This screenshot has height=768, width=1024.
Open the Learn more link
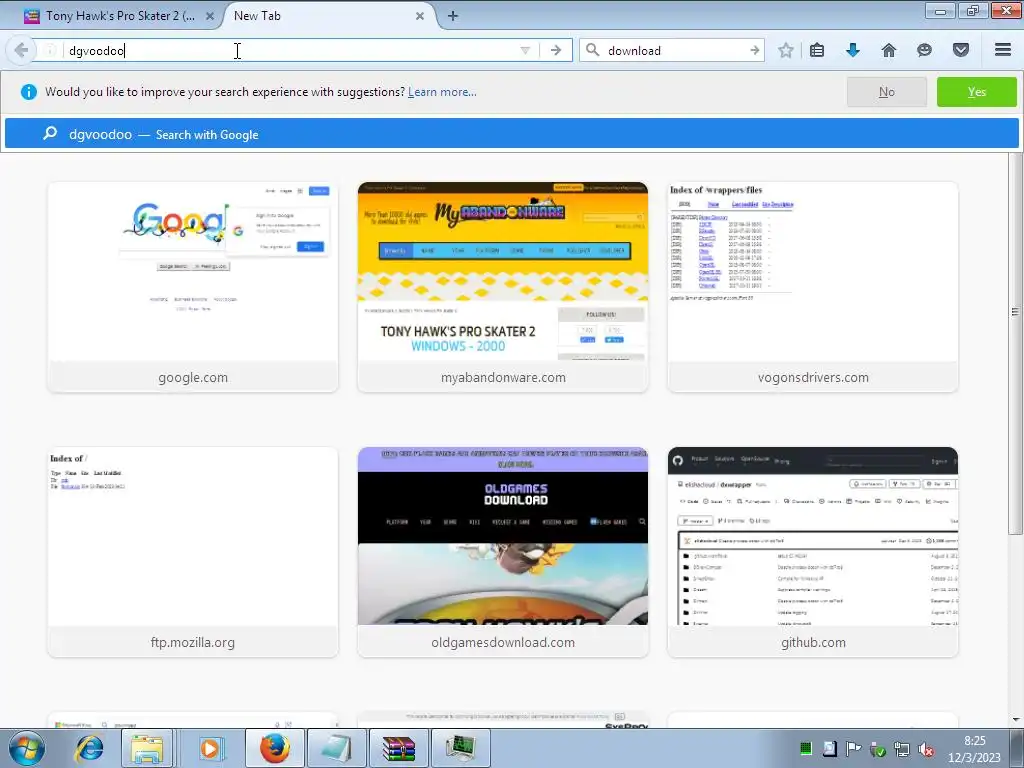pyautogui.click(x=442, y=92)
